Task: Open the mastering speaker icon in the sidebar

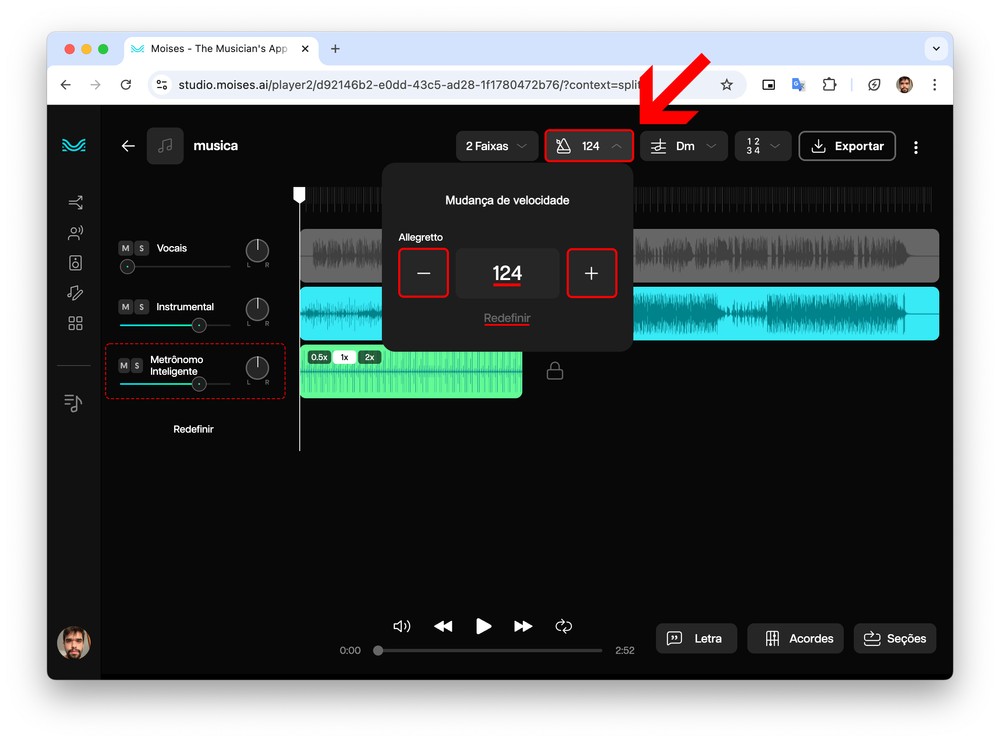Action: tap(75, 263)
